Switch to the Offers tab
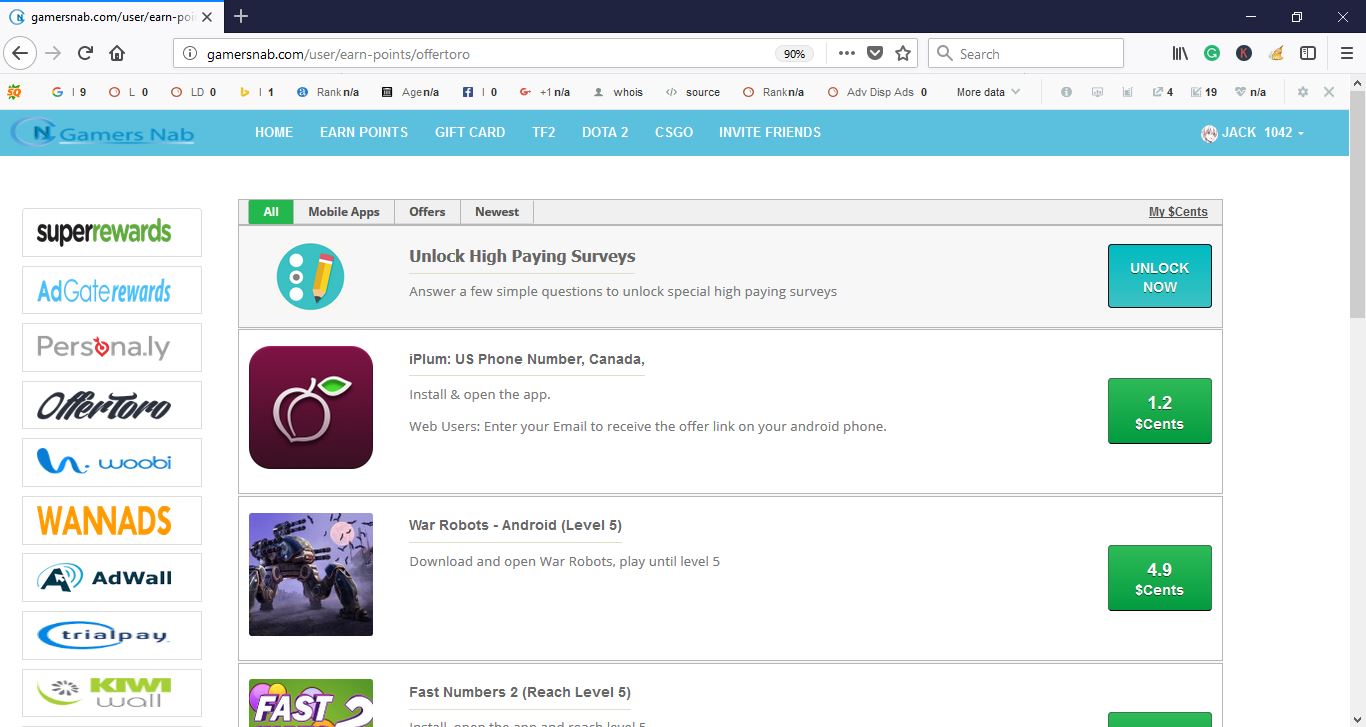 tap(427, 212)
